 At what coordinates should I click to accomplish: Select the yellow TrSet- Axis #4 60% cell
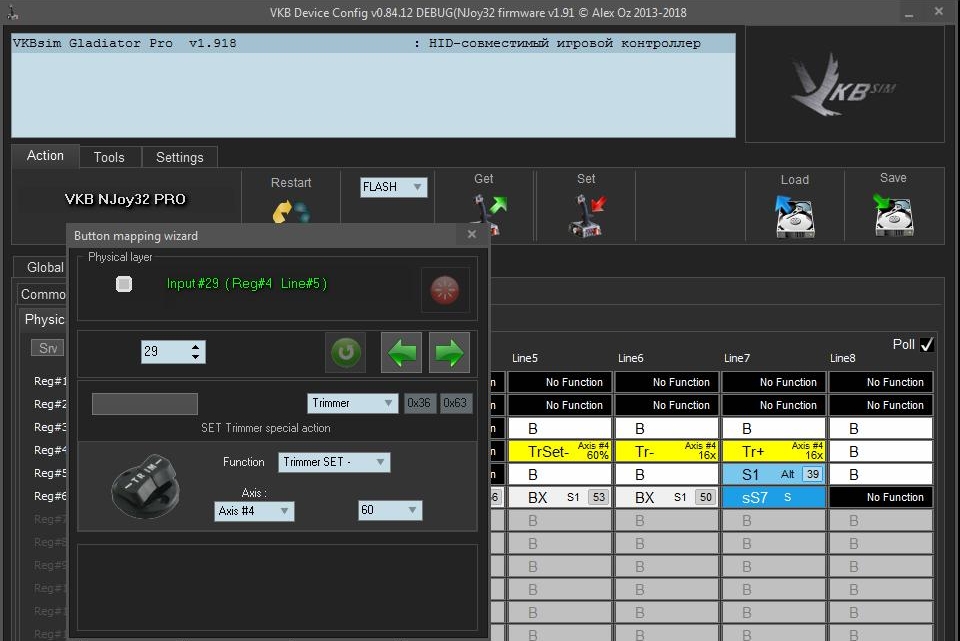coord(560,451)
